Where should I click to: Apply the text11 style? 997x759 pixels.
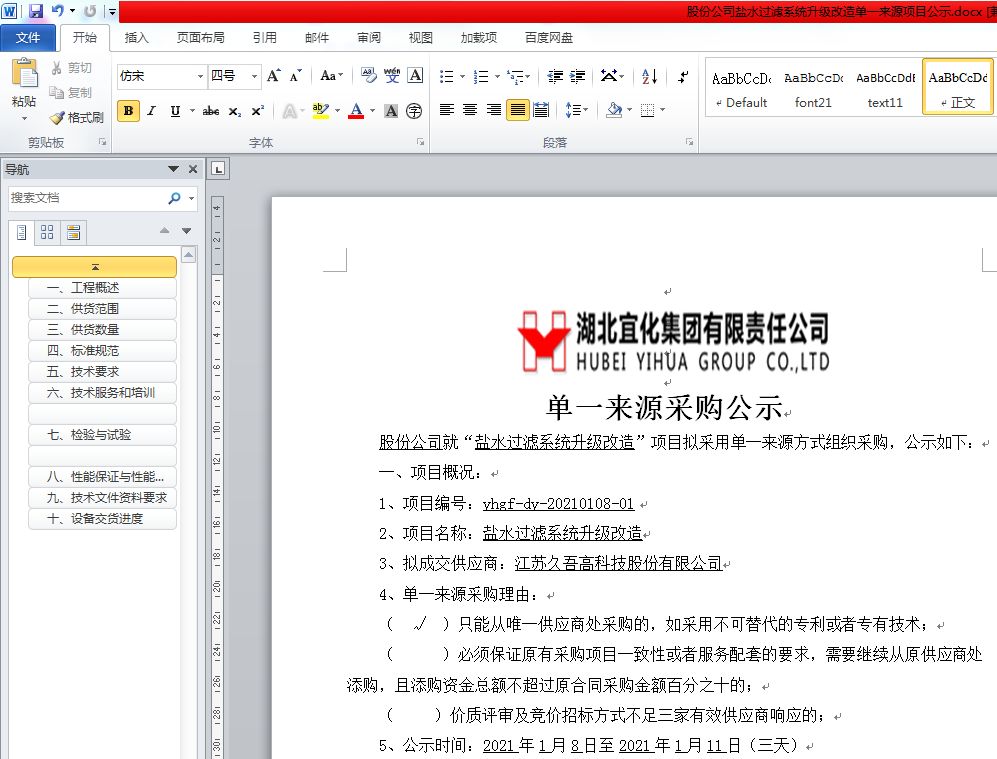pyautogui.click(x=885, y=88)
